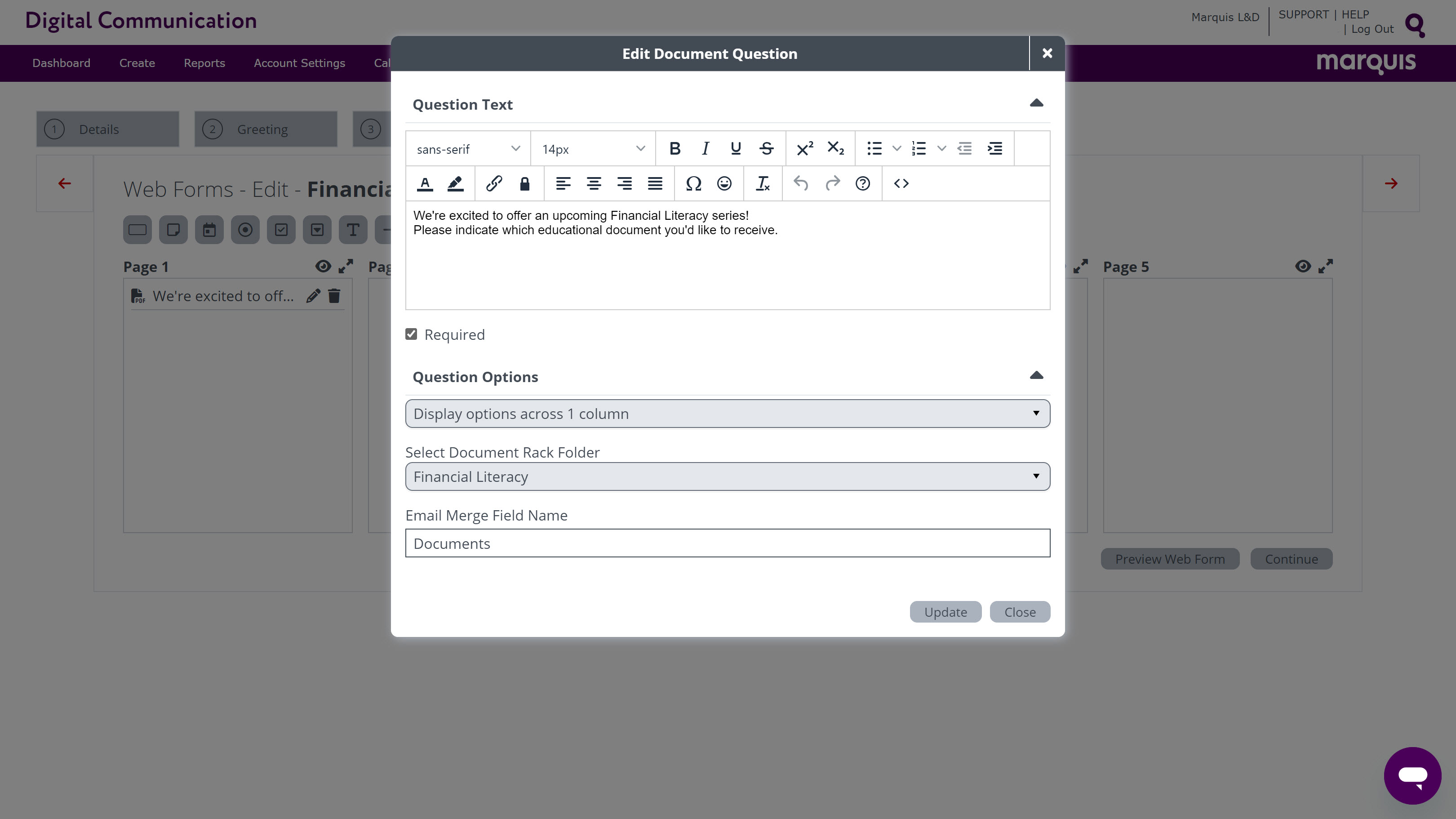This screenshot has width=1456, height=819.
Task: Collapse the Question Text section
Action: point(1037,103)
